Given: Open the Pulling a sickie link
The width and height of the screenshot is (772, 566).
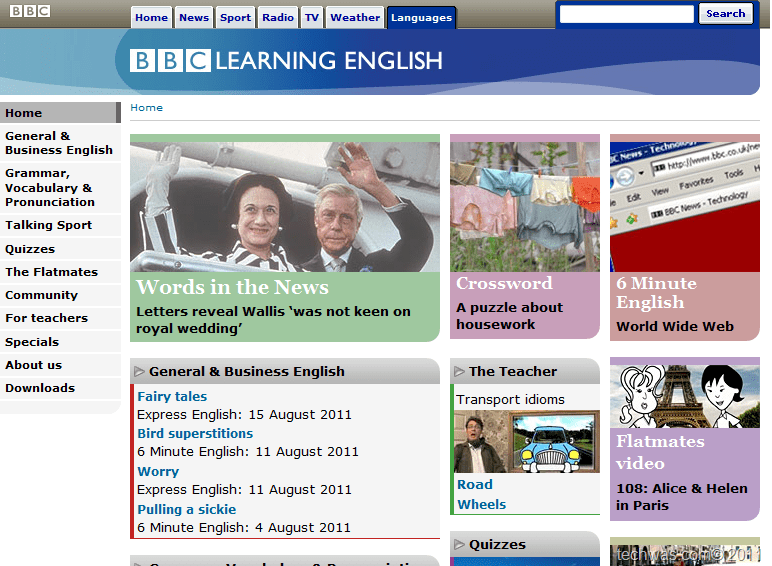Looking at the screenshot, I should pos(187,509).
